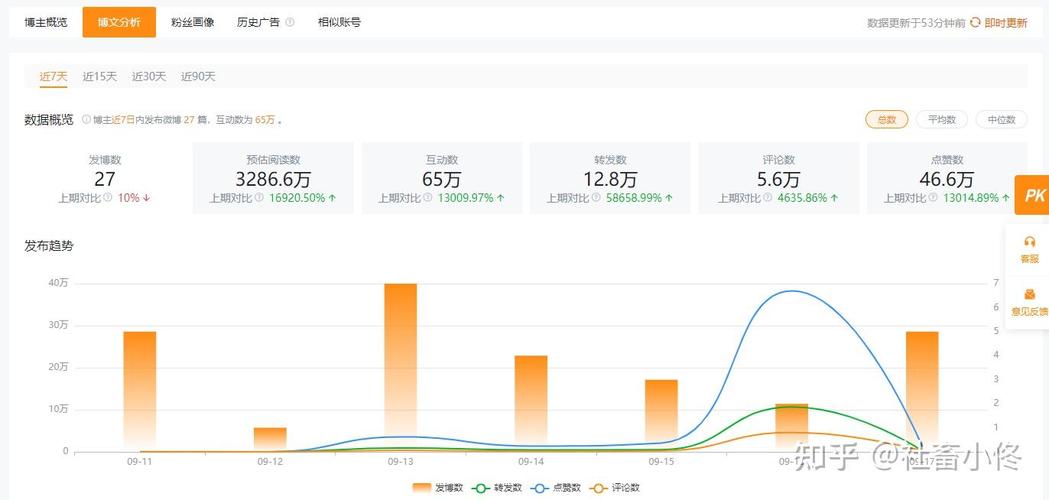Screen dimensions: 1049x500
Task: Toggle the 评论数 legend item
Action: 615,488
